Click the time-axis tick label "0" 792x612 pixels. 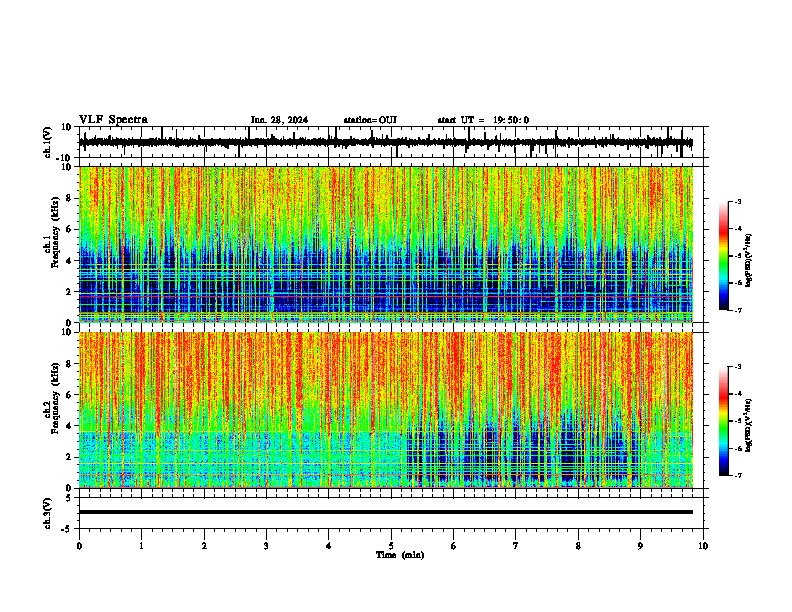coord(79,546)
